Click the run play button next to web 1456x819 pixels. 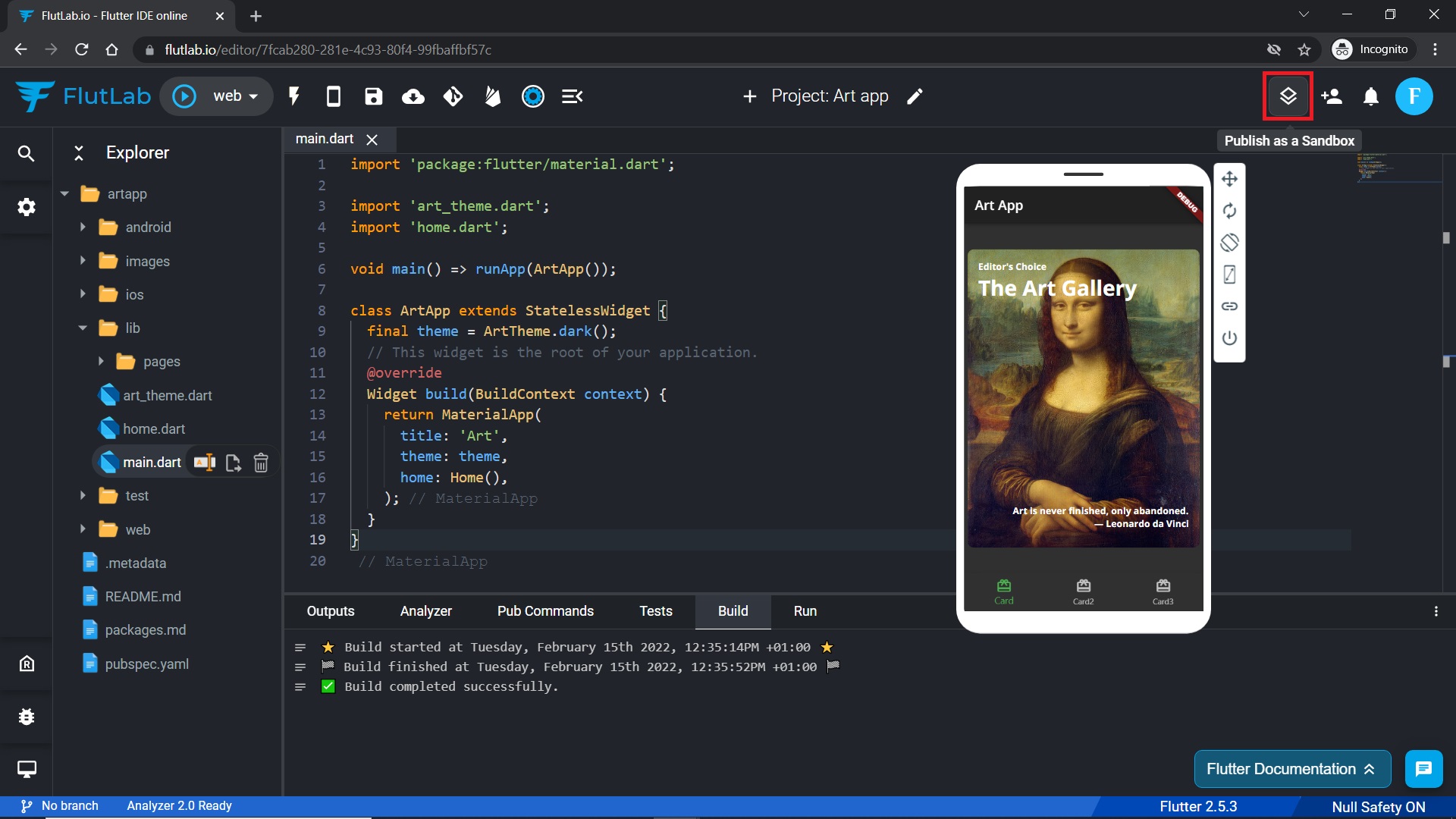[x=184, y=96]
